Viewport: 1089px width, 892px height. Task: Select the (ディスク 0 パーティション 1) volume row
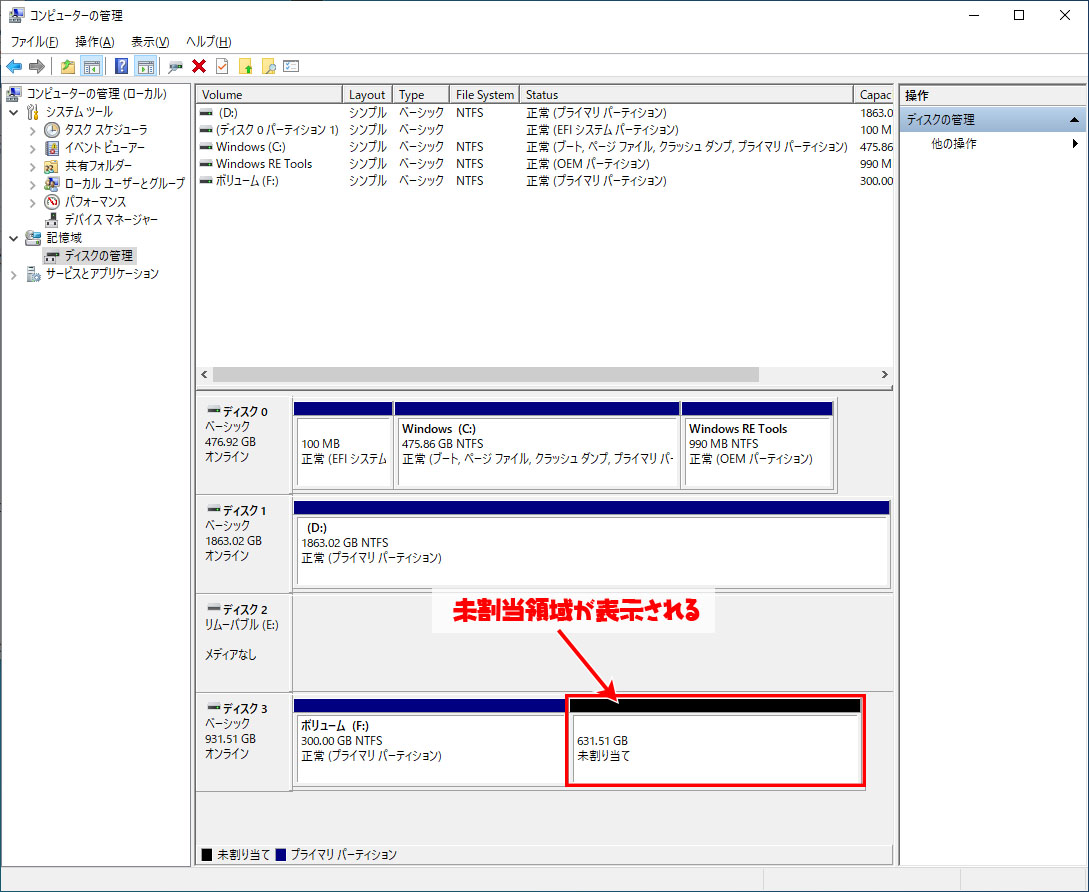point(544,130)
